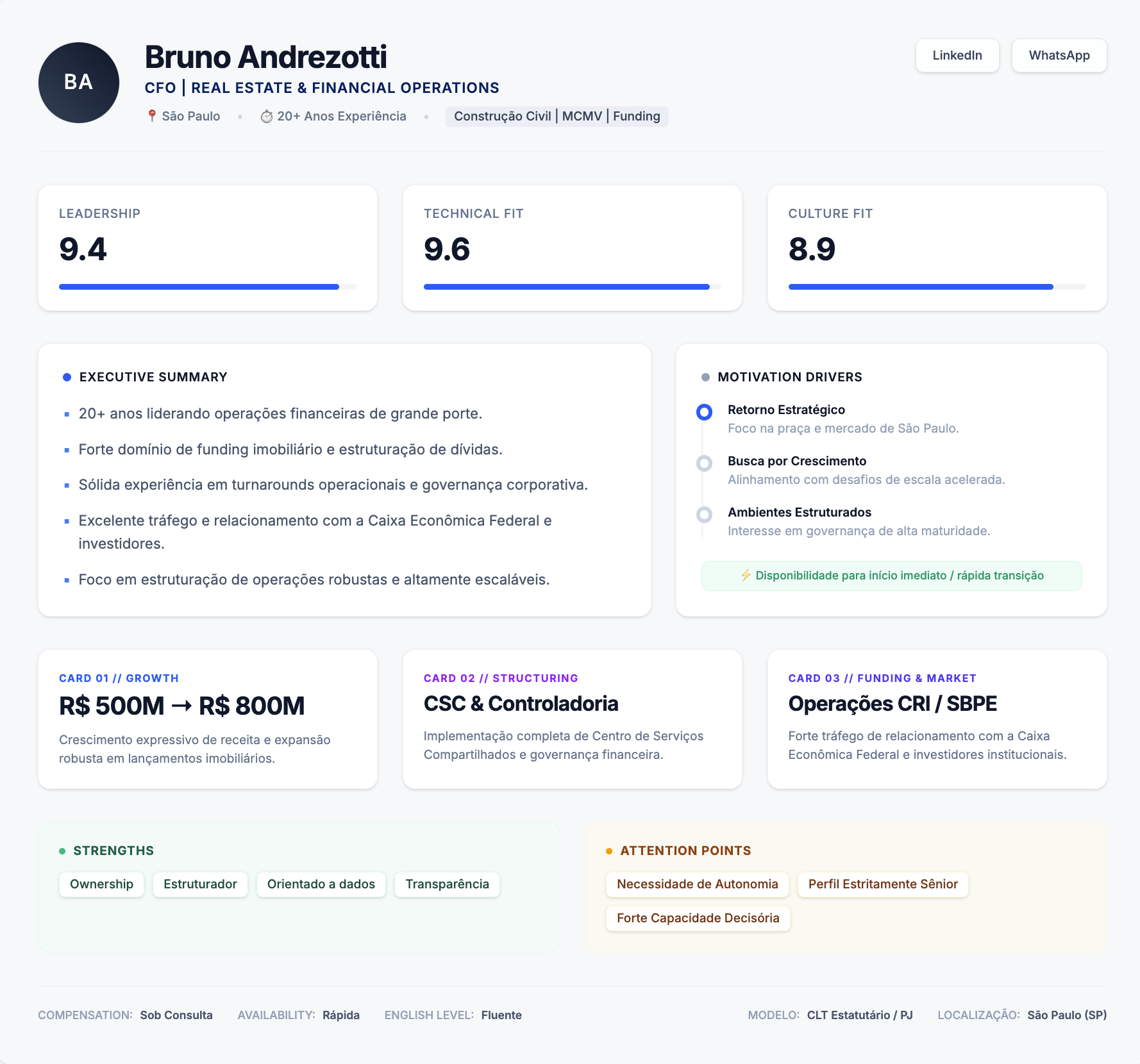This screenshot has width=1140, height=1064.
Task: Click the Strengths section heading
Action: pyautogui.click(x=113, y=851)
